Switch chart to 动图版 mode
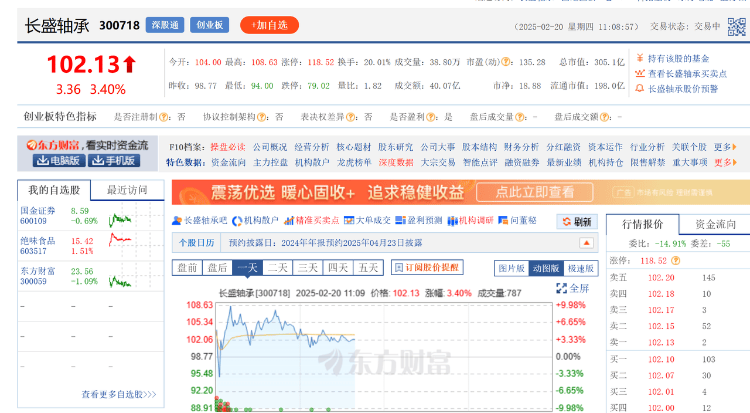 pos(545,268)
